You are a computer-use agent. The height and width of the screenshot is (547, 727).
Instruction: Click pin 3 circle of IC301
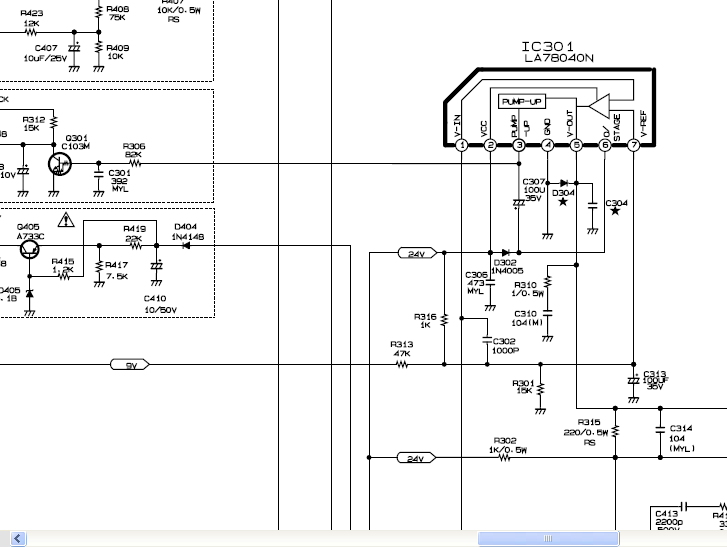click(x=519, y=145)
